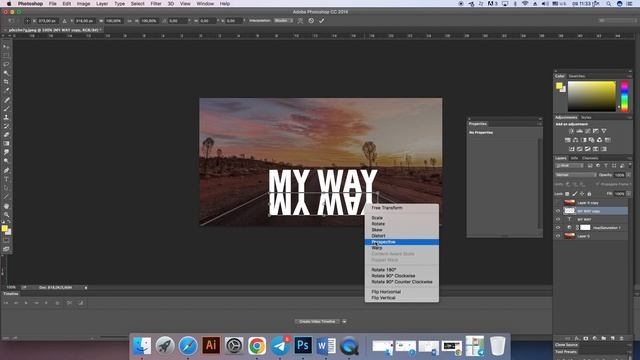Click the X position input field
The image size is (640, 360).
pos(48,20)
